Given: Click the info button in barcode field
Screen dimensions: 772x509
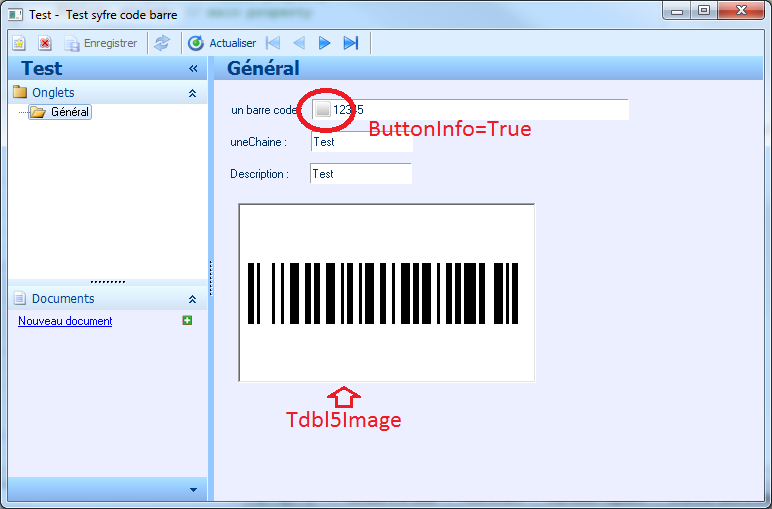Looking at the screenshot, I should click(x=322, y=109).
